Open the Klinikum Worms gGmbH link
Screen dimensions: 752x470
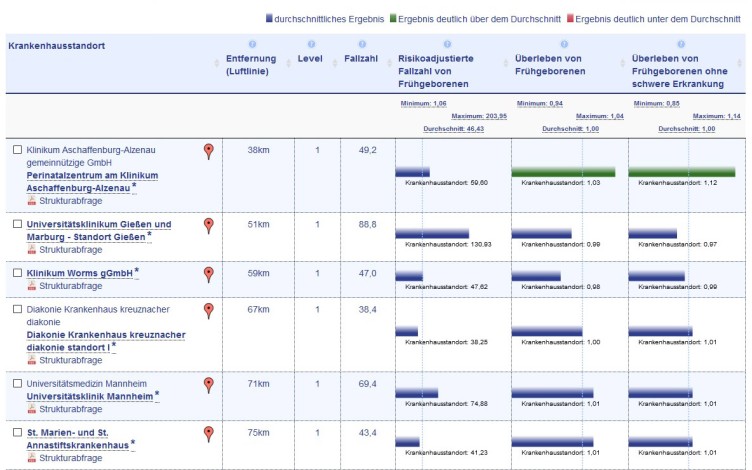point(80,273)
